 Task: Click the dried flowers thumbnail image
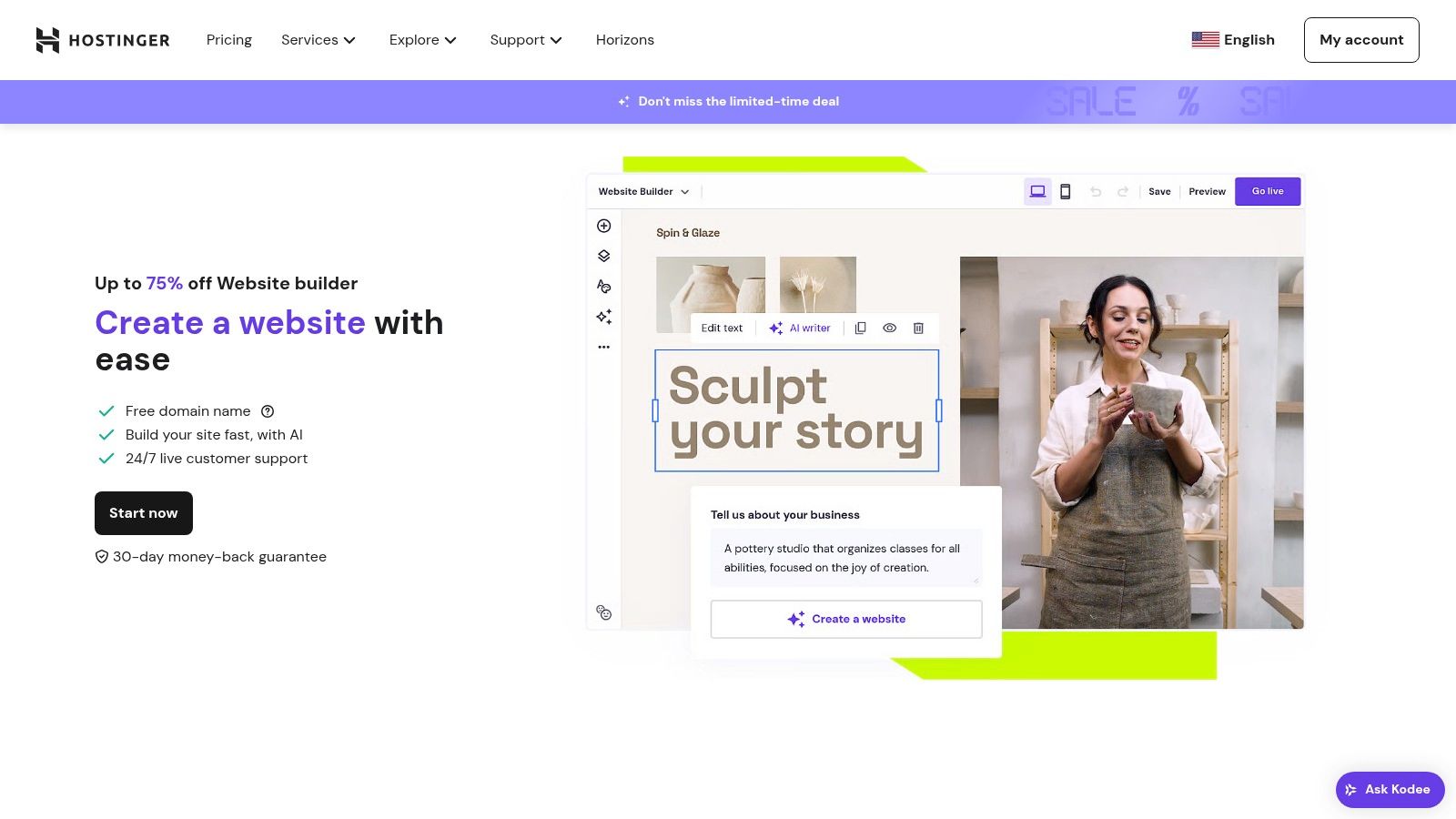pyautogui.click(x=818, y=286)
